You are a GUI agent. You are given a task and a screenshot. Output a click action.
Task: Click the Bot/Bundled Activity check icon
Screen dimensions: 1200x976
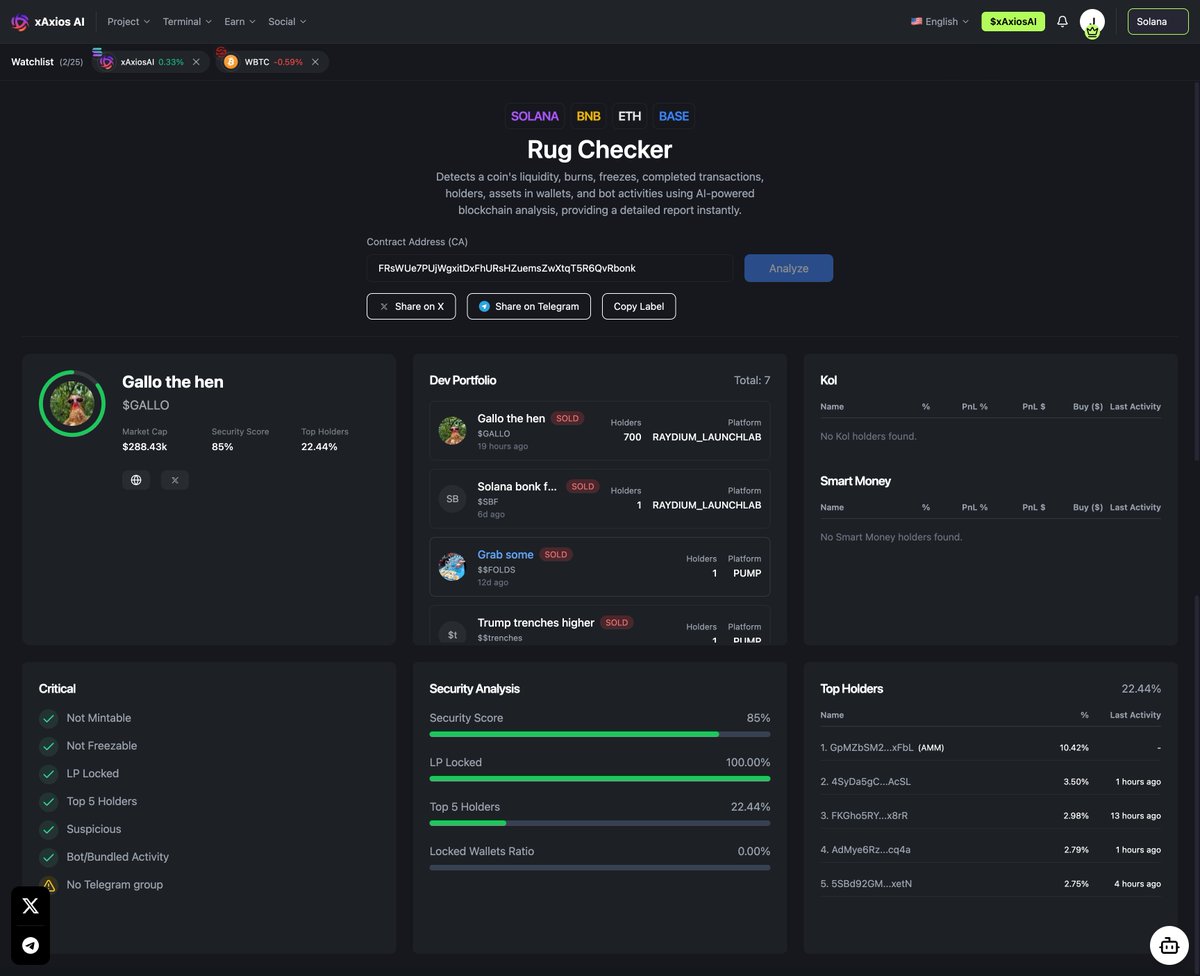pos(48,857)
